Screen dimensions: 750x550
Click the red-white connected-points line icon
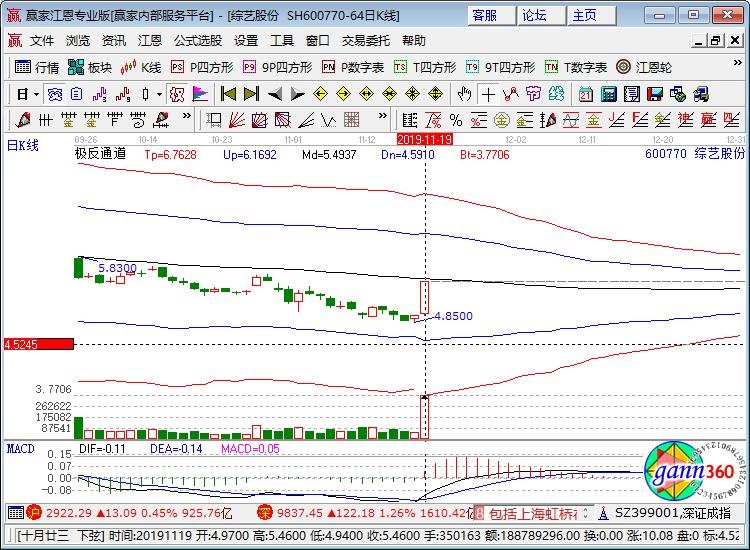tap(511, 94)
